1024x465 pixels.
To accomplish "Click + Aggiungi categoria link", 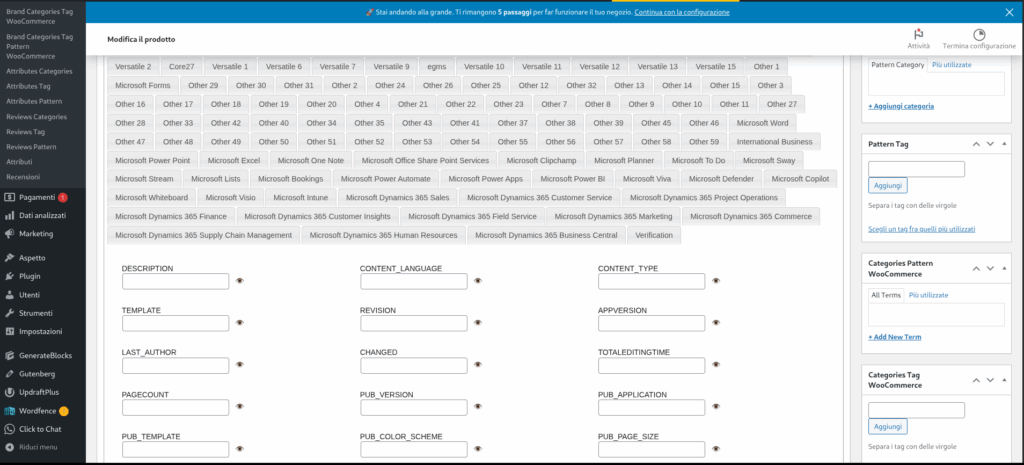I will coord(901,106).
